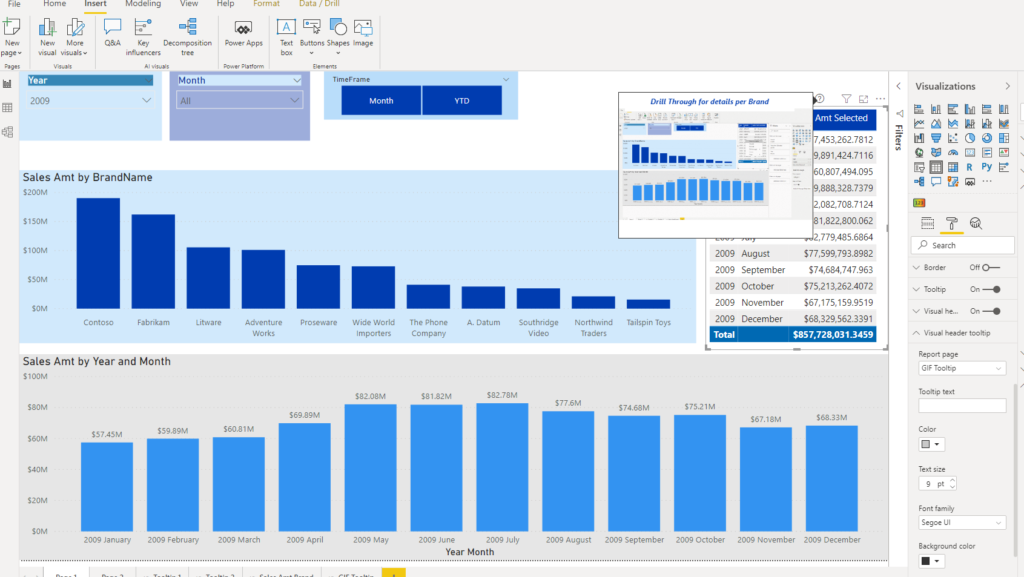Get more visuals via ellipsis icon
Image resolution: width=1024 pixels, height=577 pixels.
pos(987,181)
